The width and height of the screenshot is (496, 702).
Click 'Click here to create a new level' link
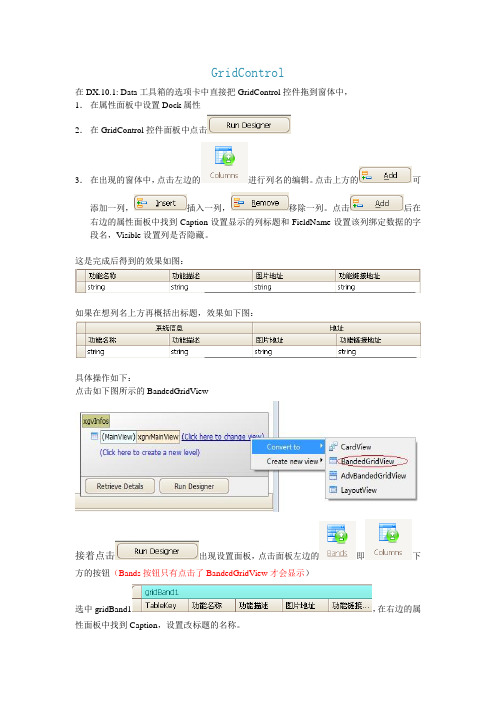[150, 452]
